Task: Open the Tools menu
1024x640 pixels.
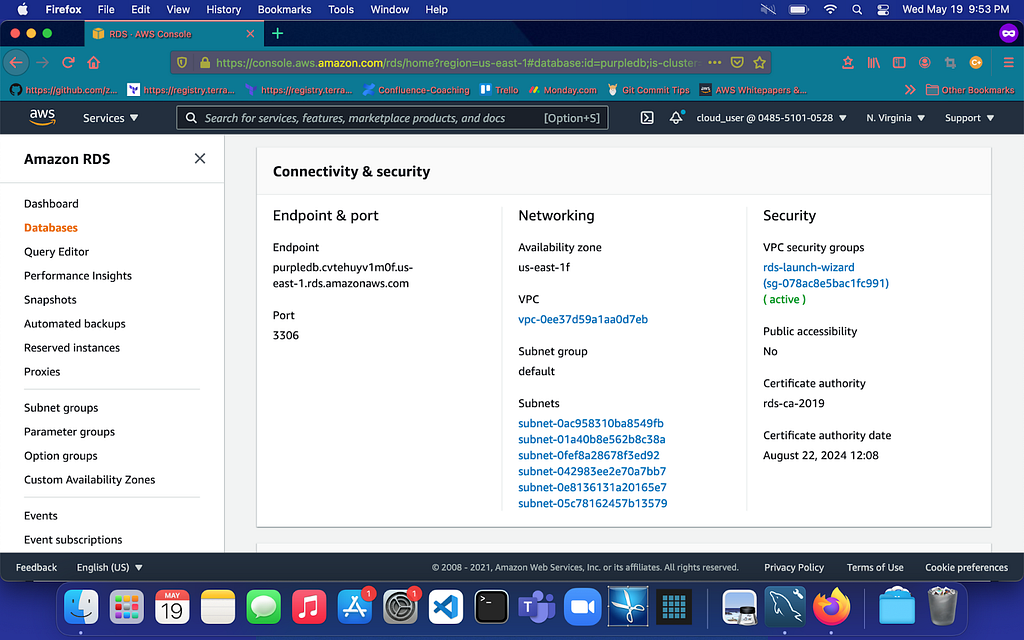Action: [341, 10]
